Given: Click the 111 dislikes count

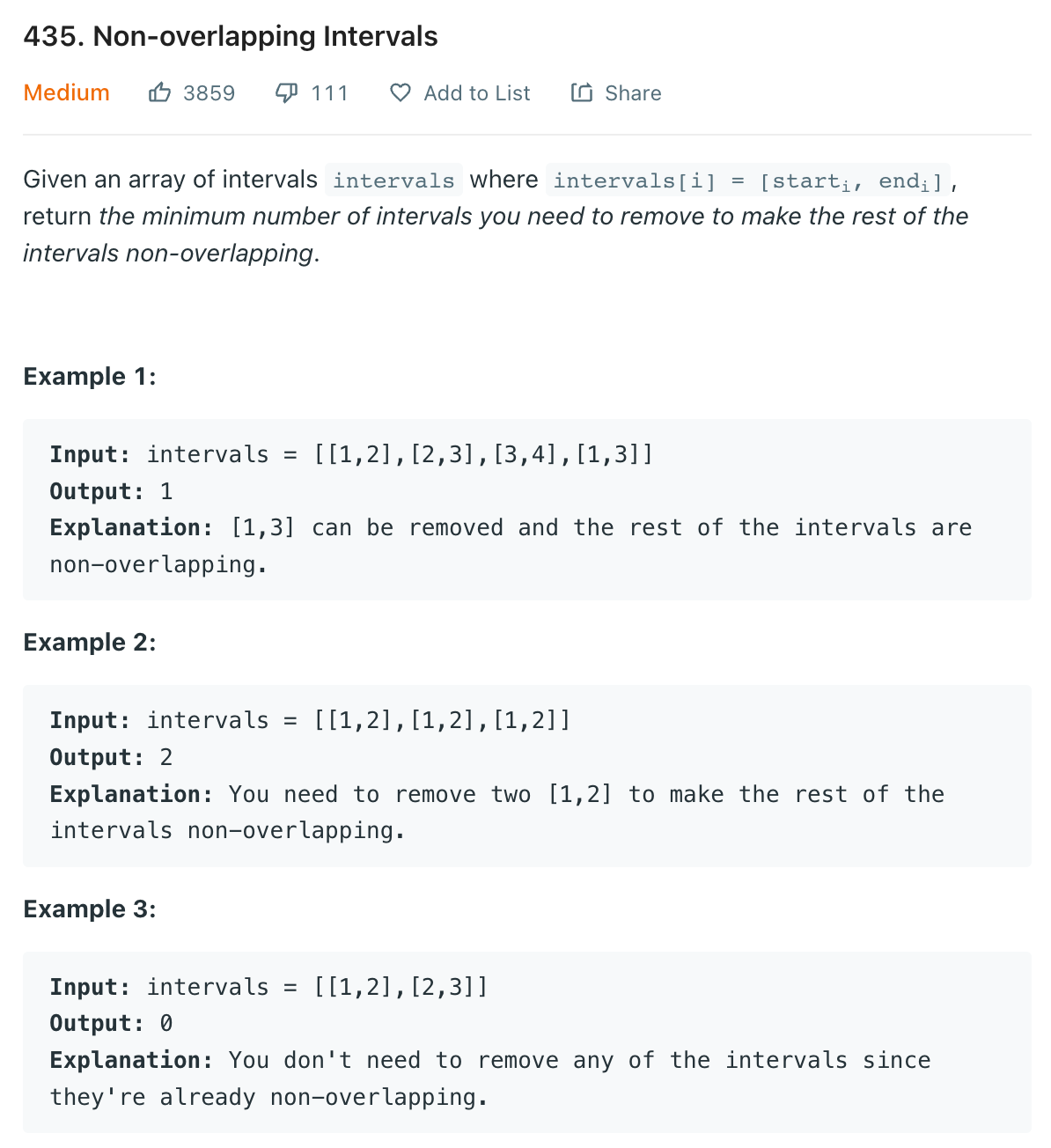Looking at the screenshot, I should 330,93.
